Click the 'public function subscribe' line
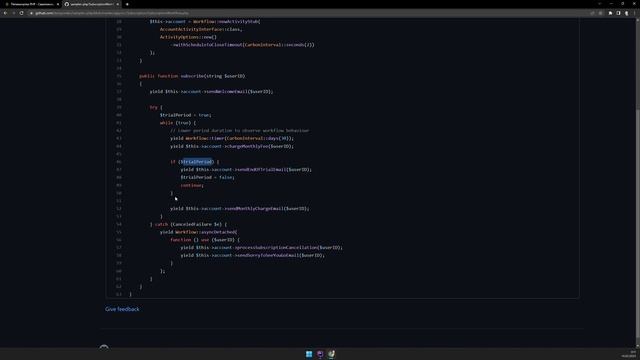 click(192, 76)
